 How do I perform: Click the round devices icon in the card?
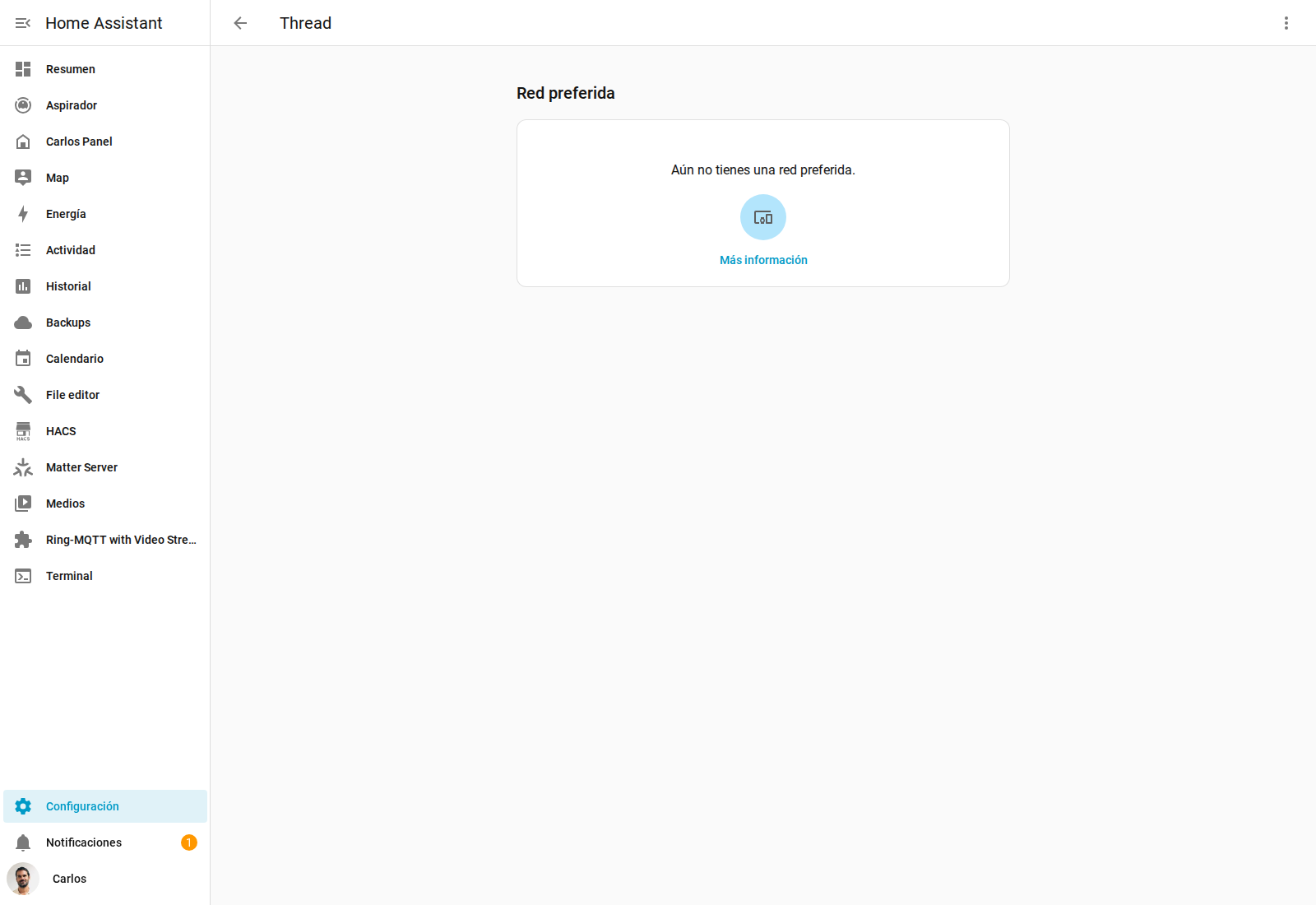(763, 217)
